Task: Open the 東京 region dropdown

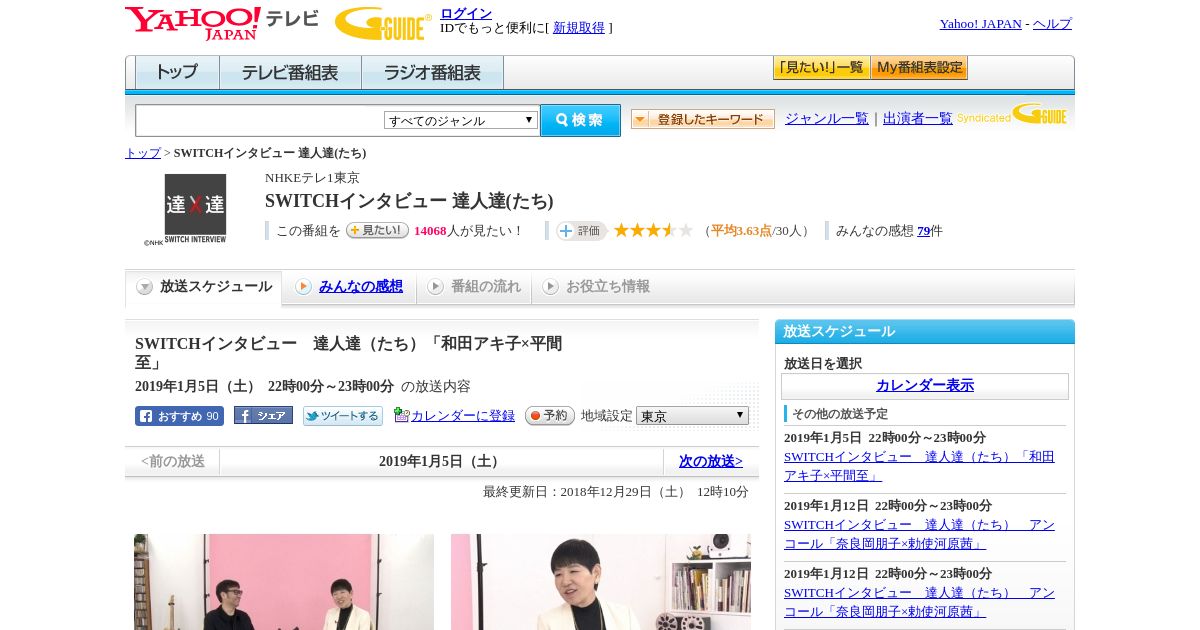Action: [x=692, y=415]
